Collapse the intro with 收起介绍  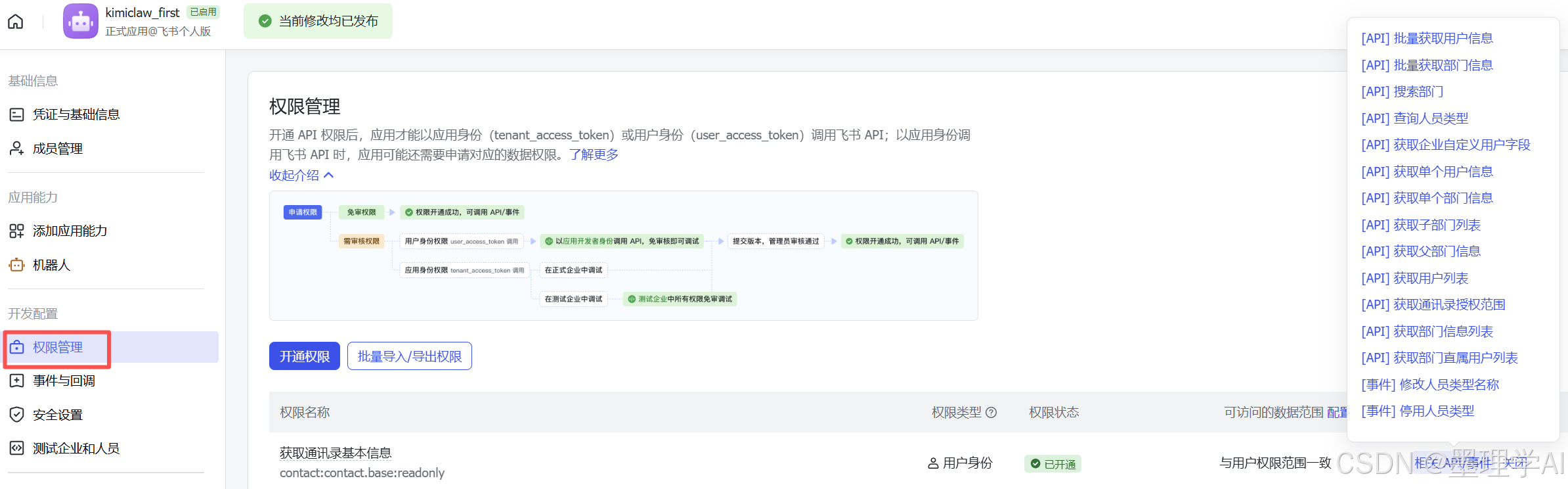point(301,175)
